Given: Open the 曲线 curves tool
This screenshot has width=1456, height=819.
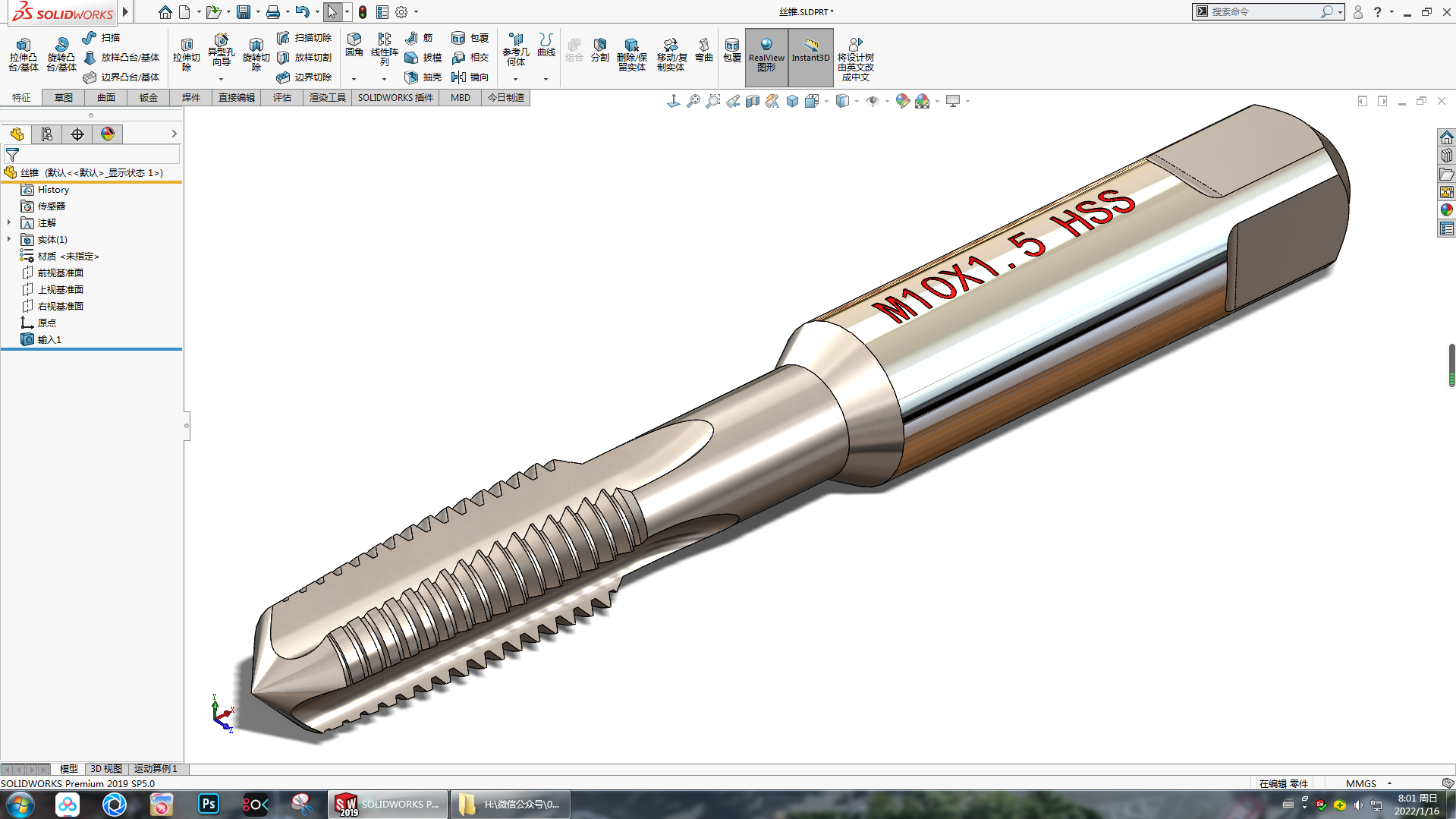Looking at the screenshot, I should click(x=546, y=45).
